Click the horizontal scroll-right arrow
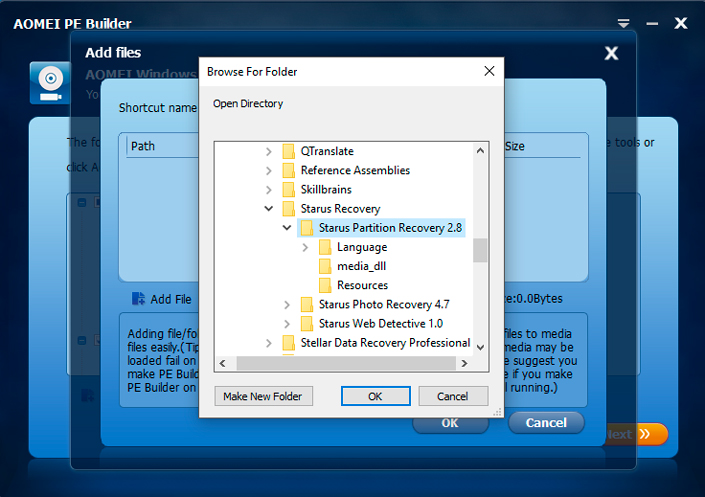Screen dimensions: 705x497 click(464, 363)
